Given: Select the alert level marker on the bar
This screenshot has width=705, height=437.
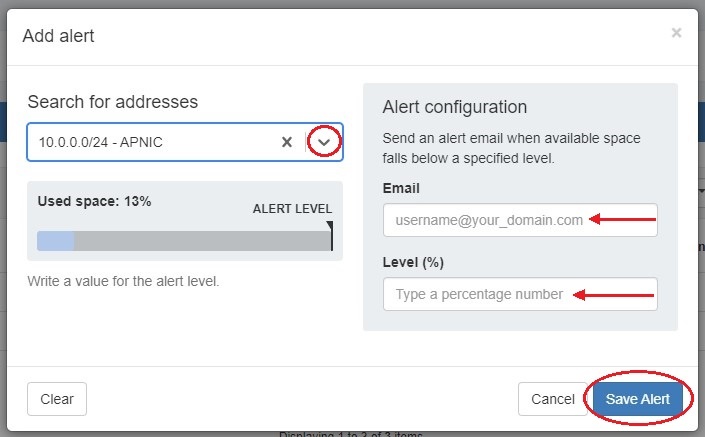Looking at the screenshot, I should point(330,236).
